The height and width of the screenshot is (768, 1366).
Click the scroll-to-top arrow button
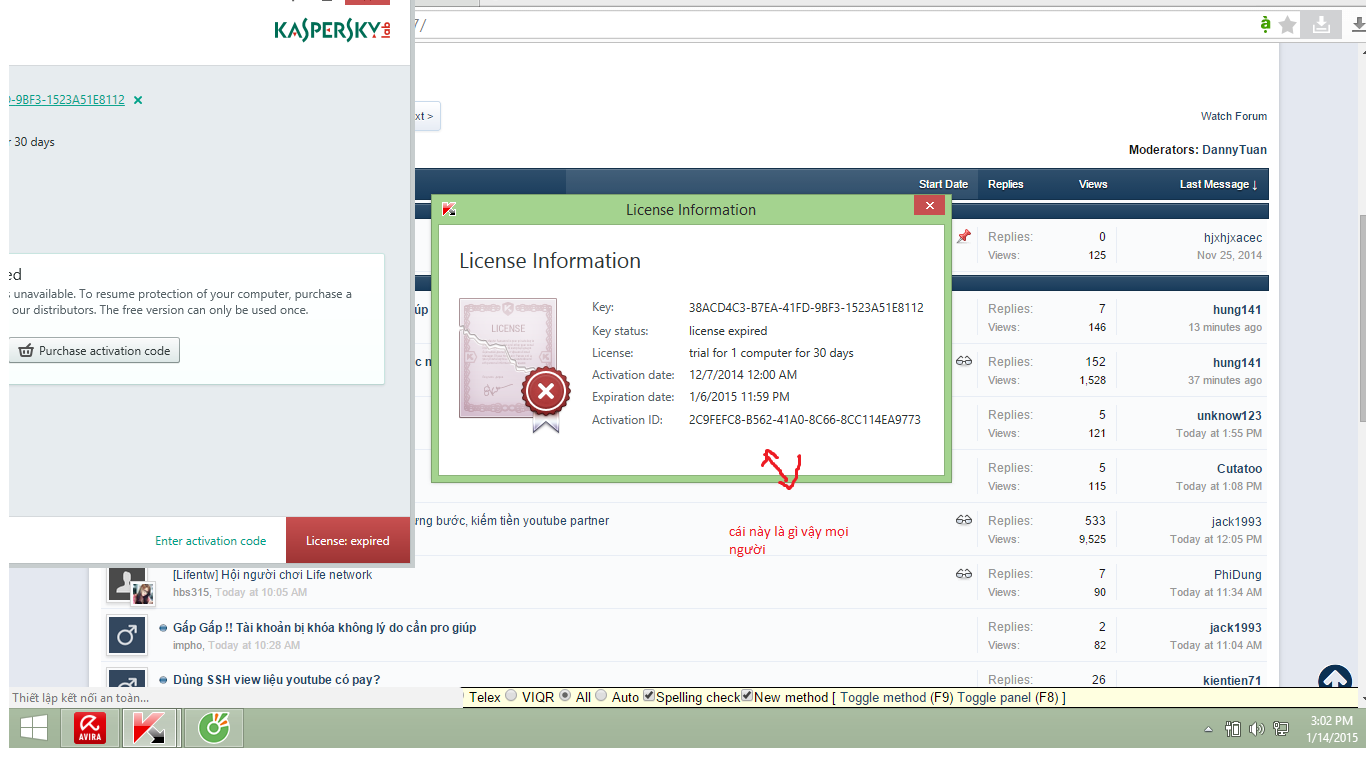[1335, 678]
